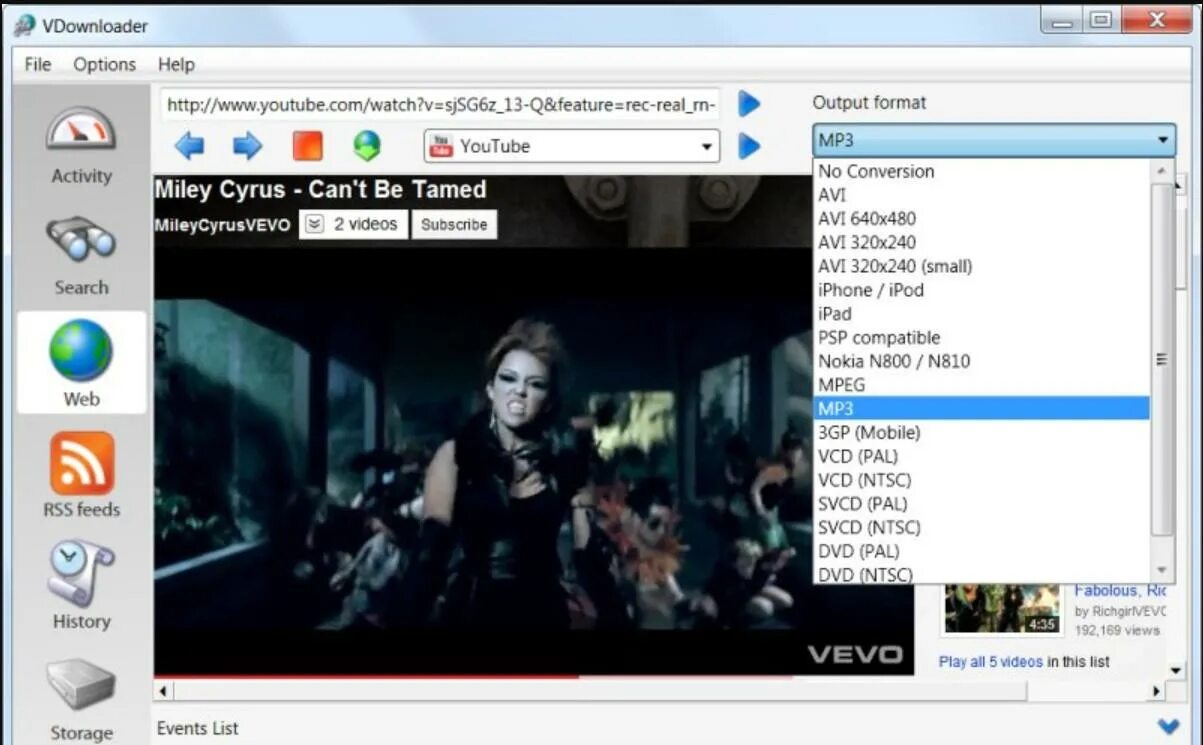
Task: Stop loading with the red square button
Action: [307, 146]
